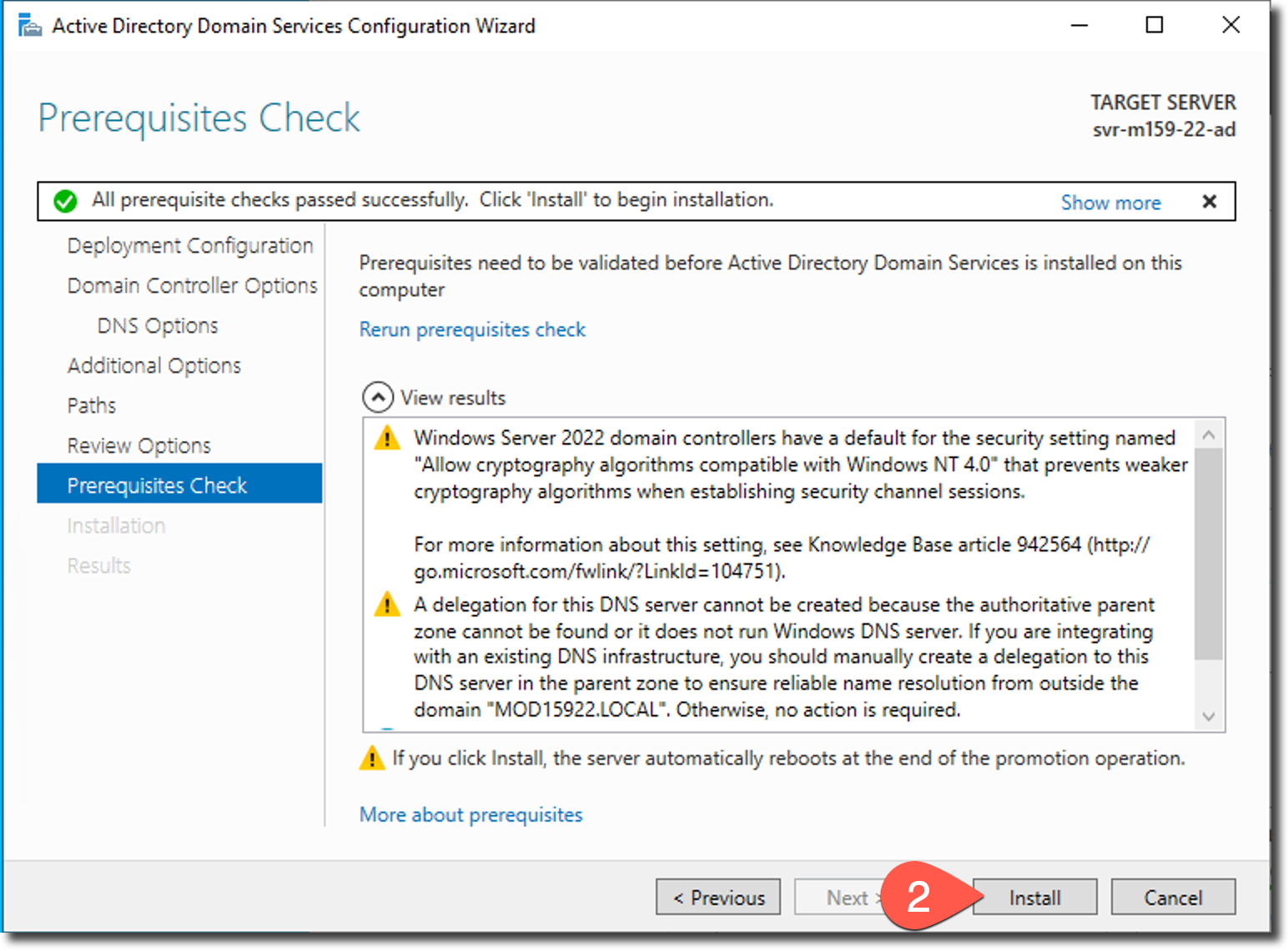Click the Install button
The image size is (1288, 951).
click(1034, 898)
